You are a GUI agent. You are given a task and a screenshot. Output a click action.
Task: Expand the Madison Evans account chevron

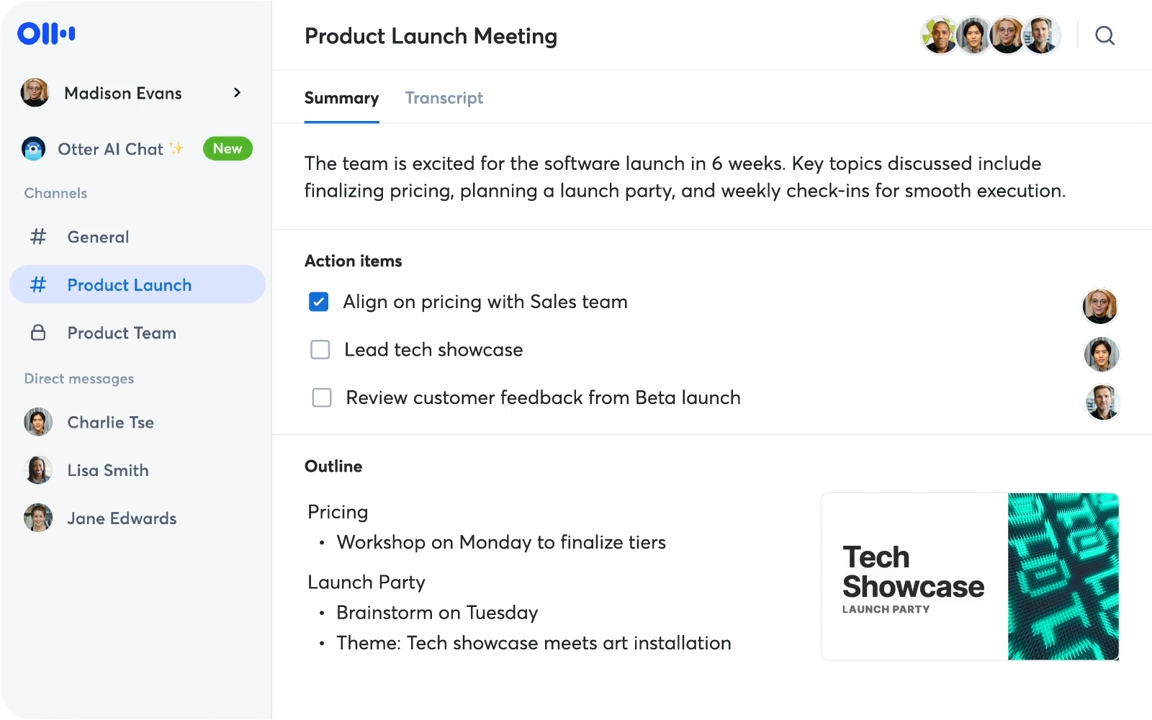click(x=237, y=93)
